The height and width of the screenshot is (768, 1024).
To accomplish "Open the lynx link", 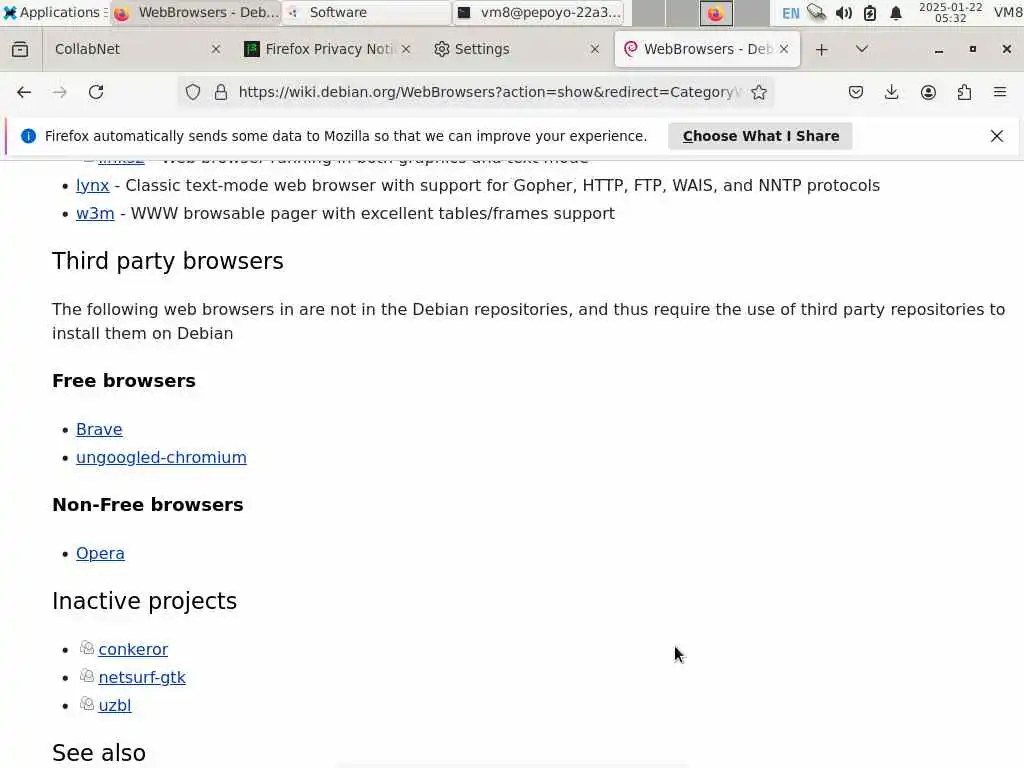I will [x=93, y=185].
